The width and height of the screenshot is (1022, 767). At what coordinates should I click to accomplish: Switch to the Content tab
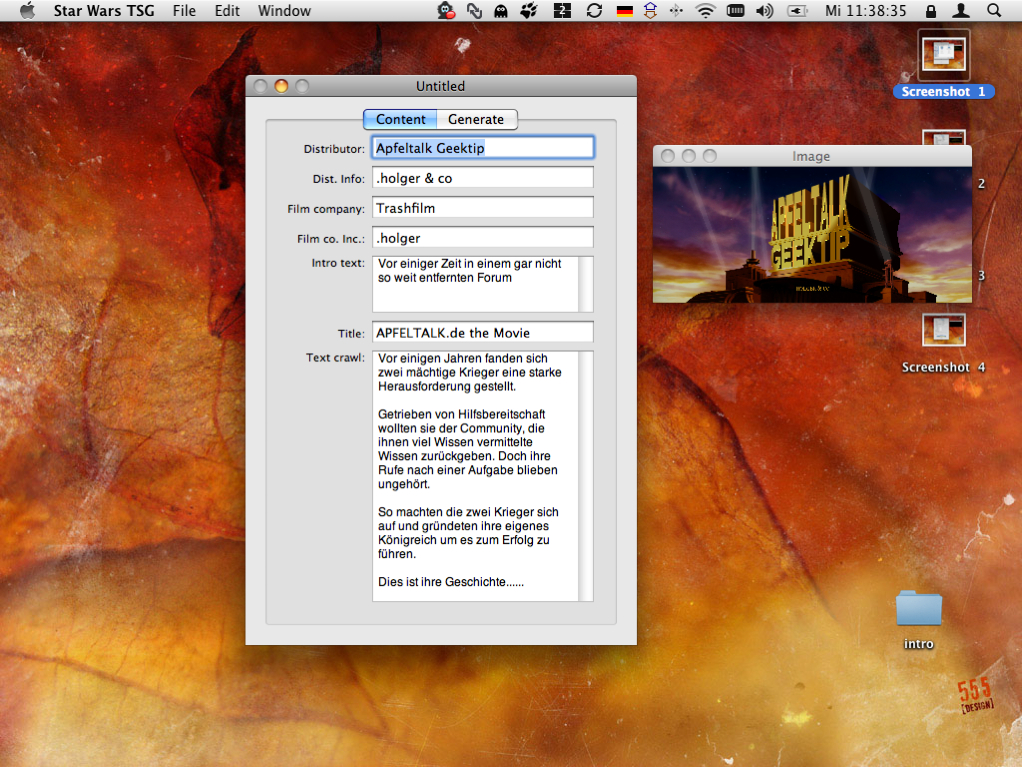click(x=400, y=119)
